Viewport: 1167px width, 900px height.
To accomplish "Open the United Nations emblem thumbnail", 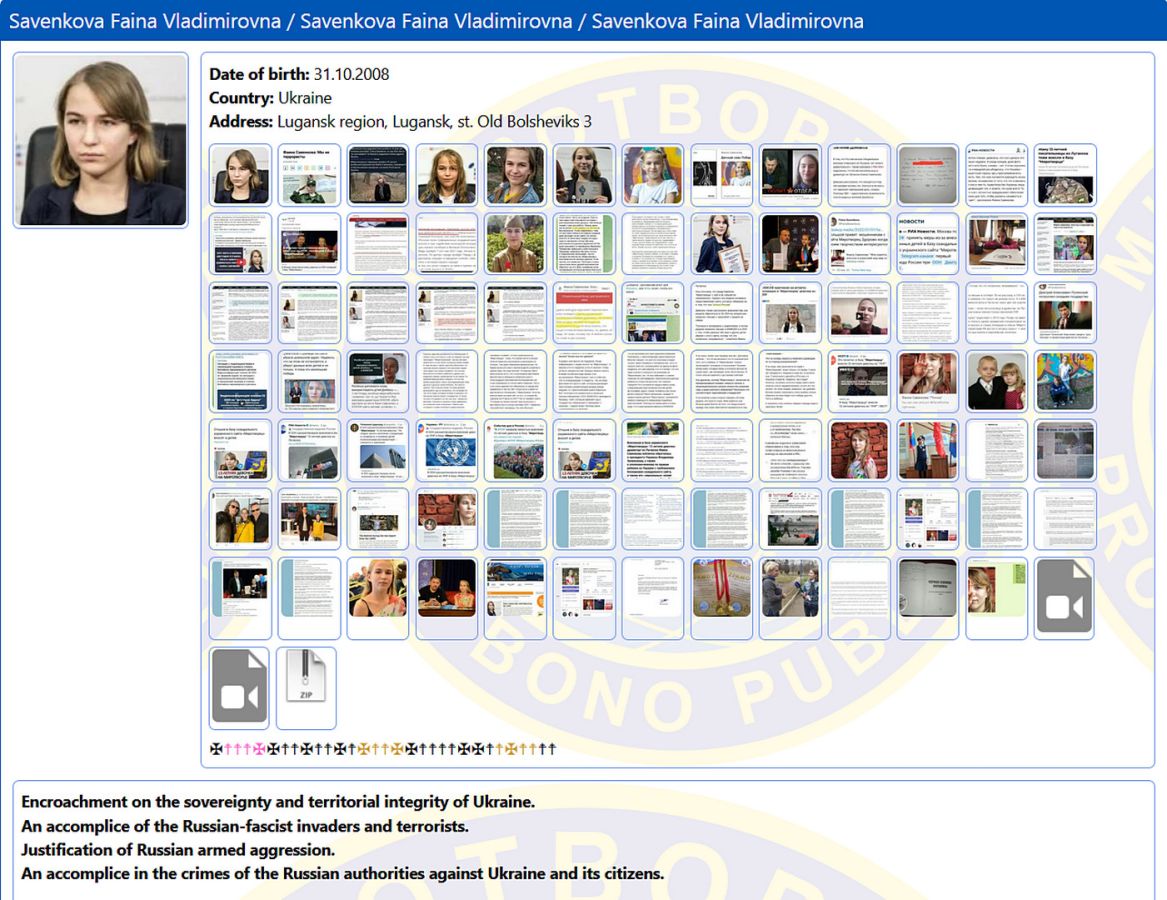I will click(x=446, y=450).
